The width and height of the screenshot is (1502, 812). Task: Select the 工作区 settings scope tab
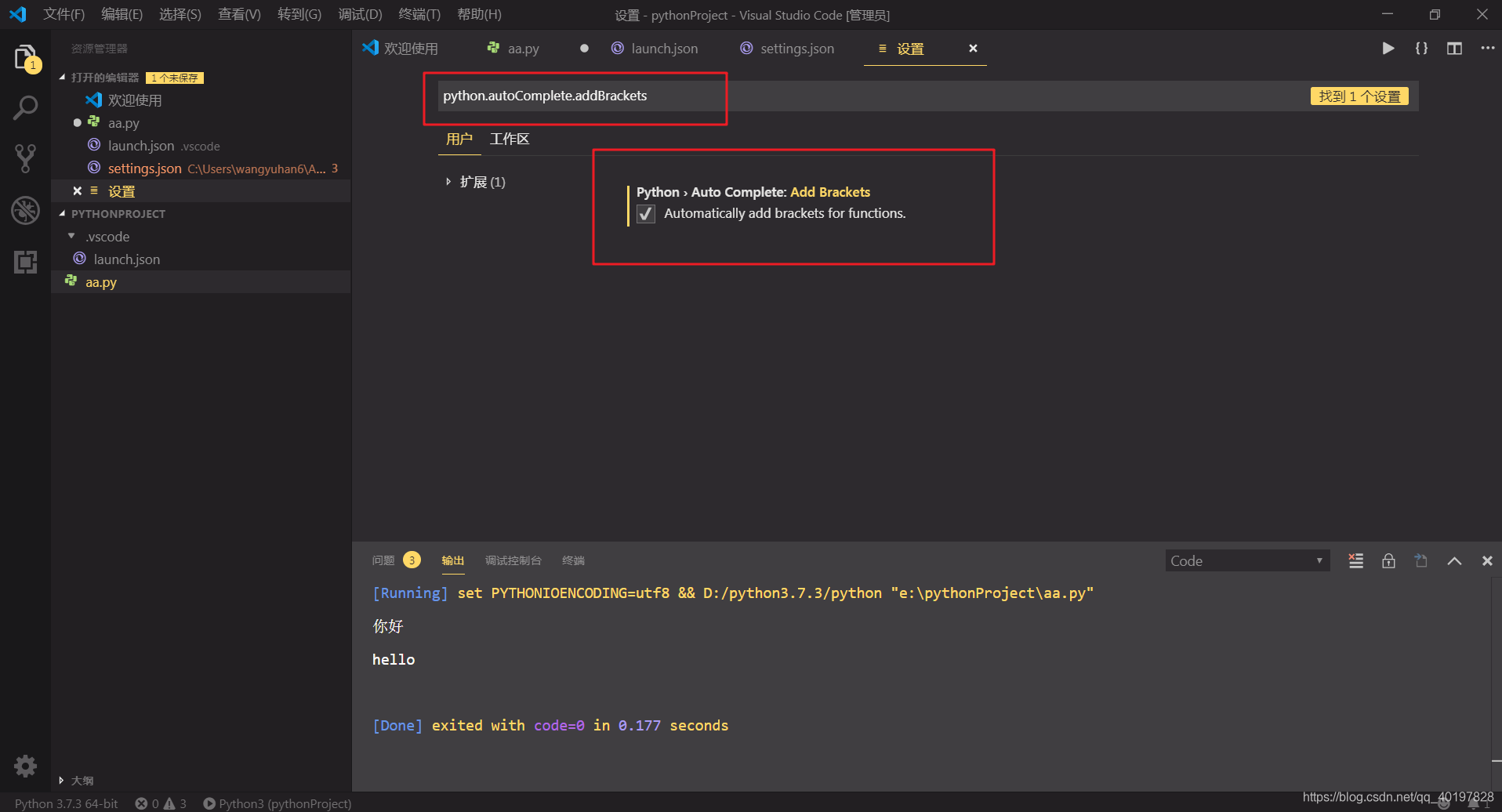pyautogui.click(x=510, y=139)
